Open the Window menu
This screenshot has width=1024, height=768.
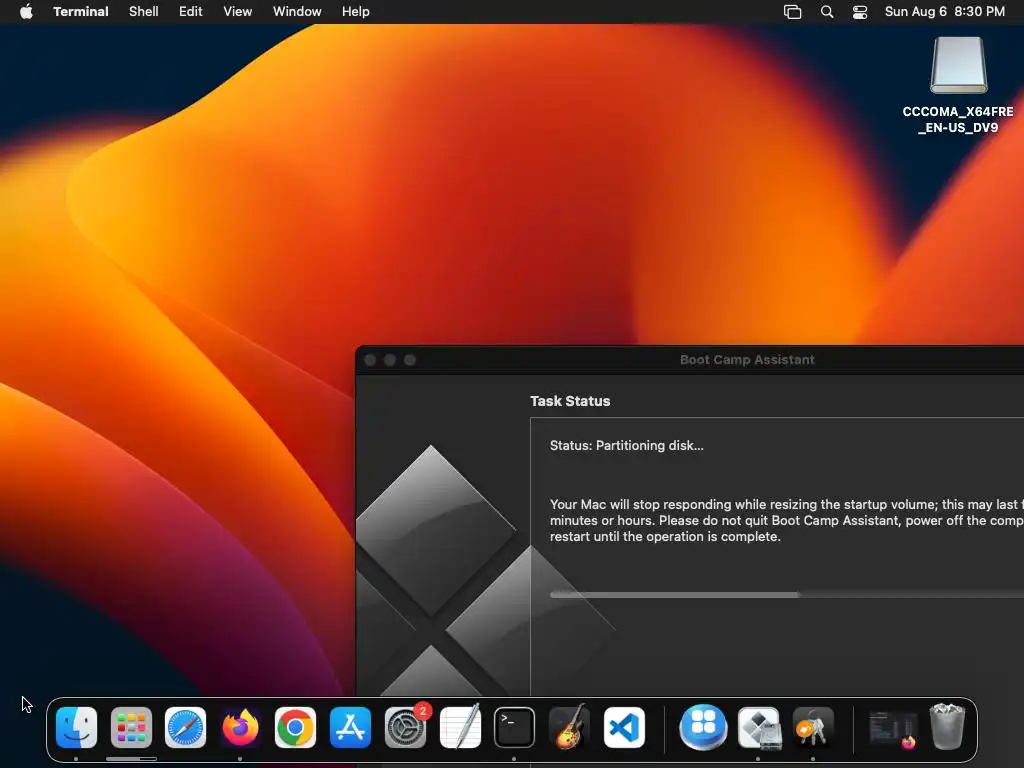coord(297,12)
